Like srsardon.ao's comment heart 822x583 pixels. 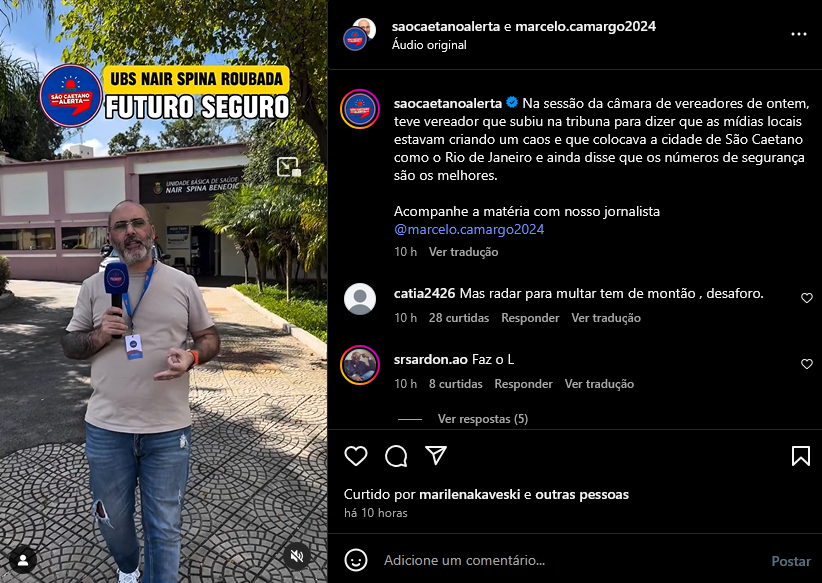click(x=807, y=364)
